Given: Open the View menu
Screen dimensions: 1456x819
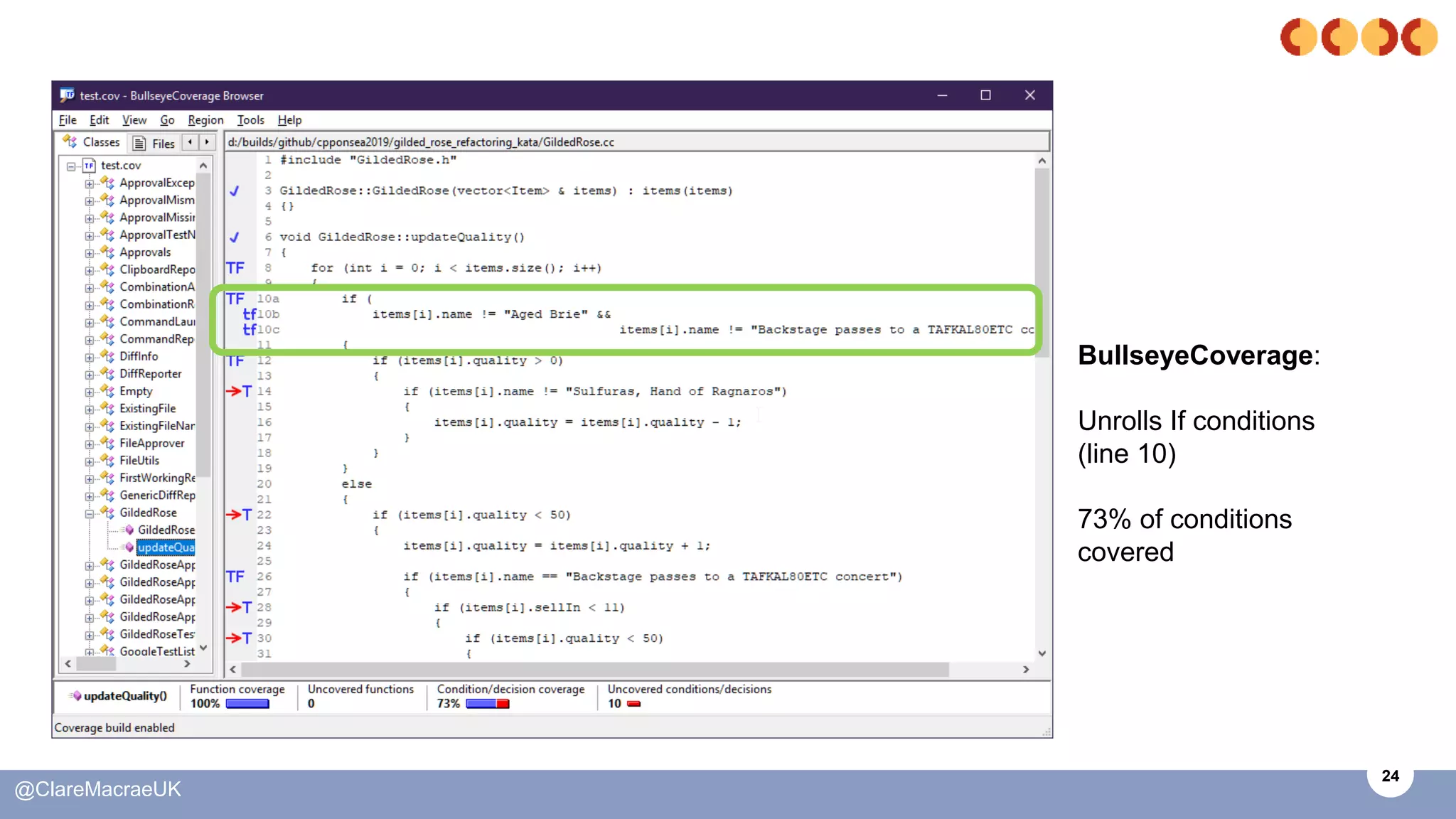Looking at the screenshot, I should 134,119.
